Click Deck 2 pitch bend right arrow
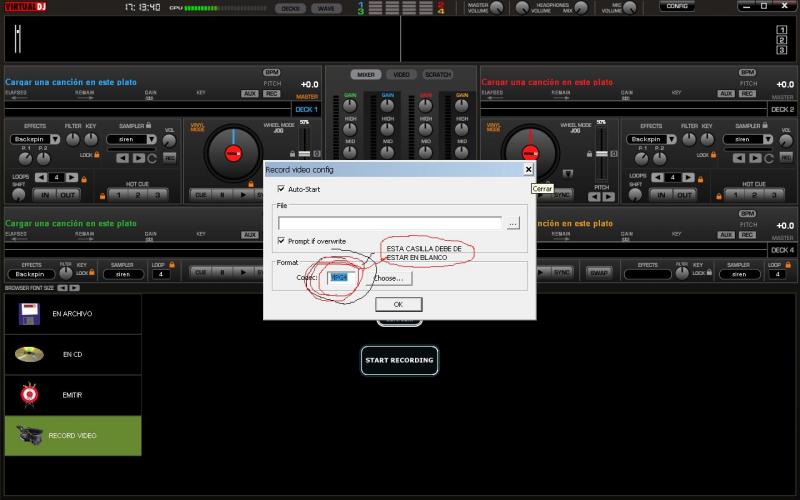Screen dimensions: 800x500 [x=608, y=197]
